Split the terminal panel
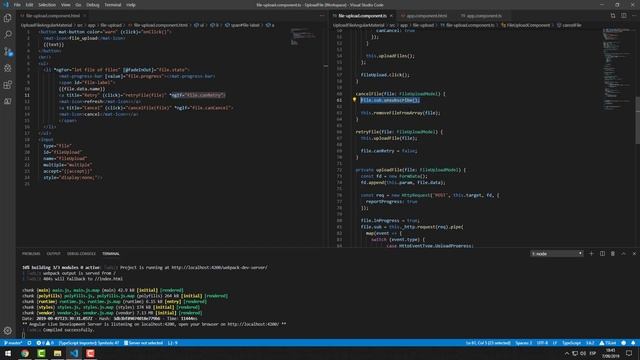 tap(602, 253)
